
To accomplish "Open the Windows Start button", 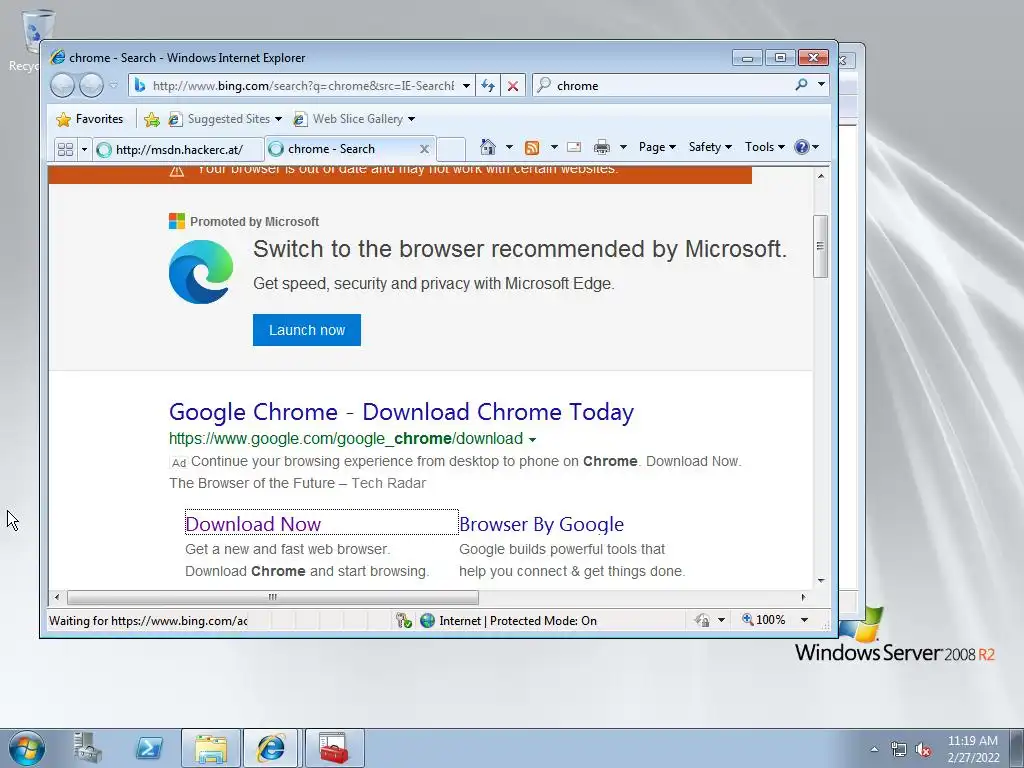I will point(27,748).
